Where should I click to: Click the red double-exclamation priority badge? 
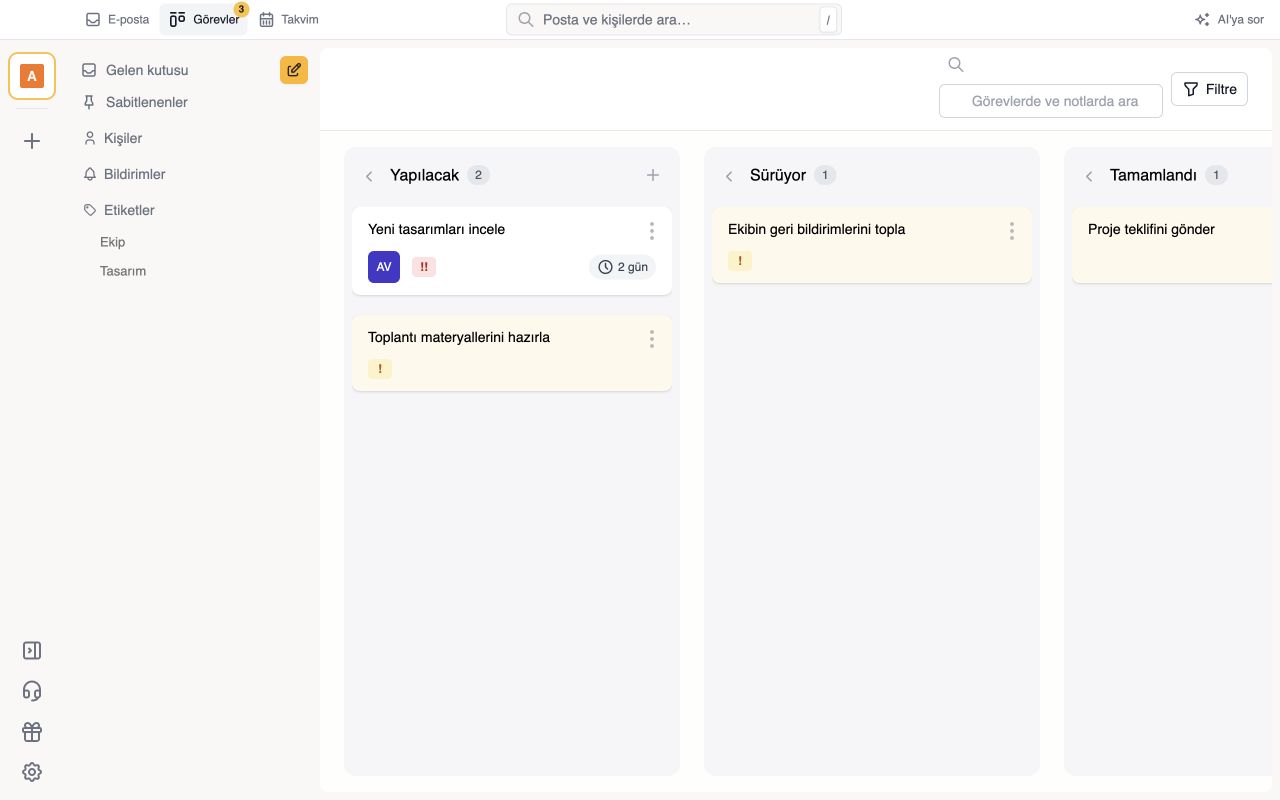[424, 267]
